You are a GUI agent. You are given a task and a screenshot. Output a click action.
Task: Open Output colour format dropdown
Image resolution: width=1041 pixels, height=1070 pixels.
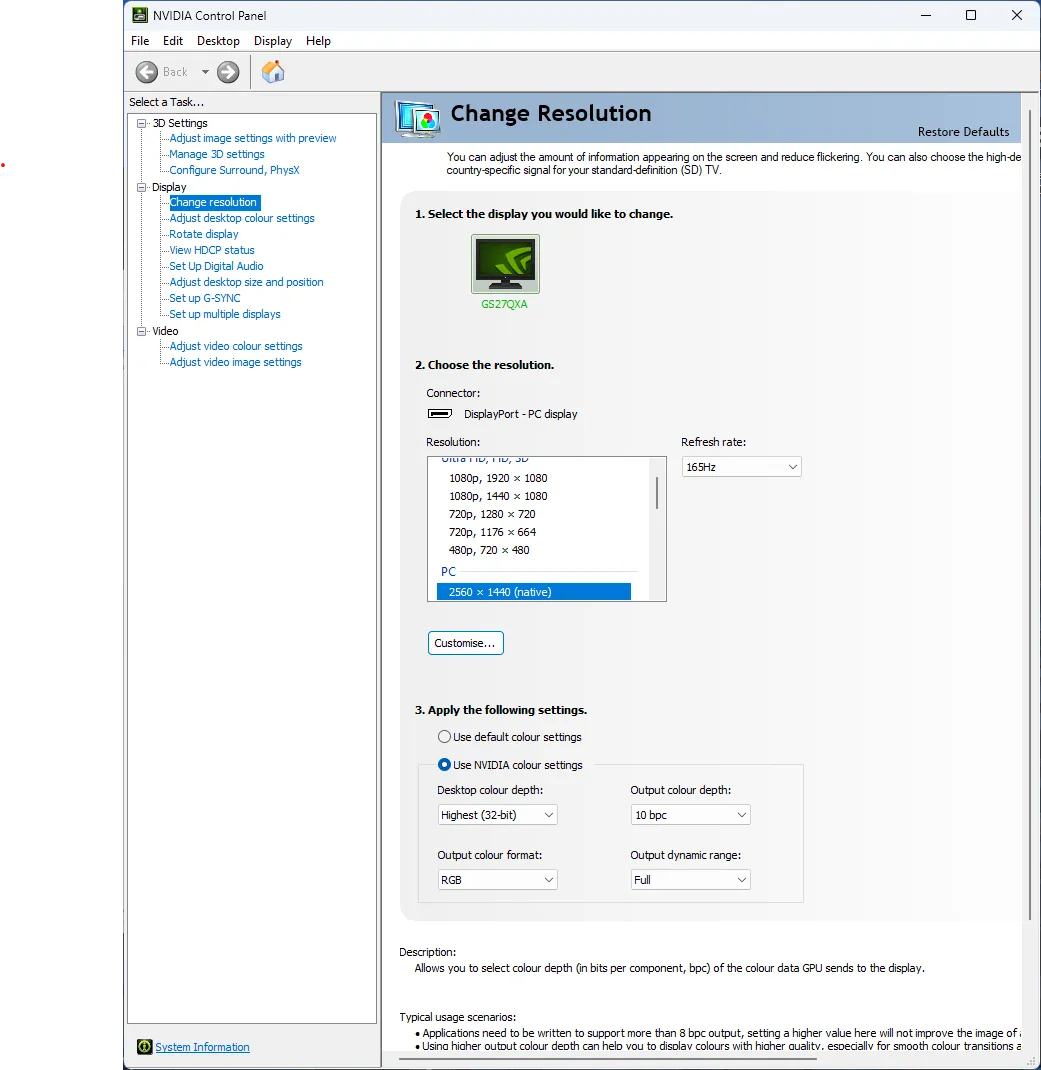(497, 880)
